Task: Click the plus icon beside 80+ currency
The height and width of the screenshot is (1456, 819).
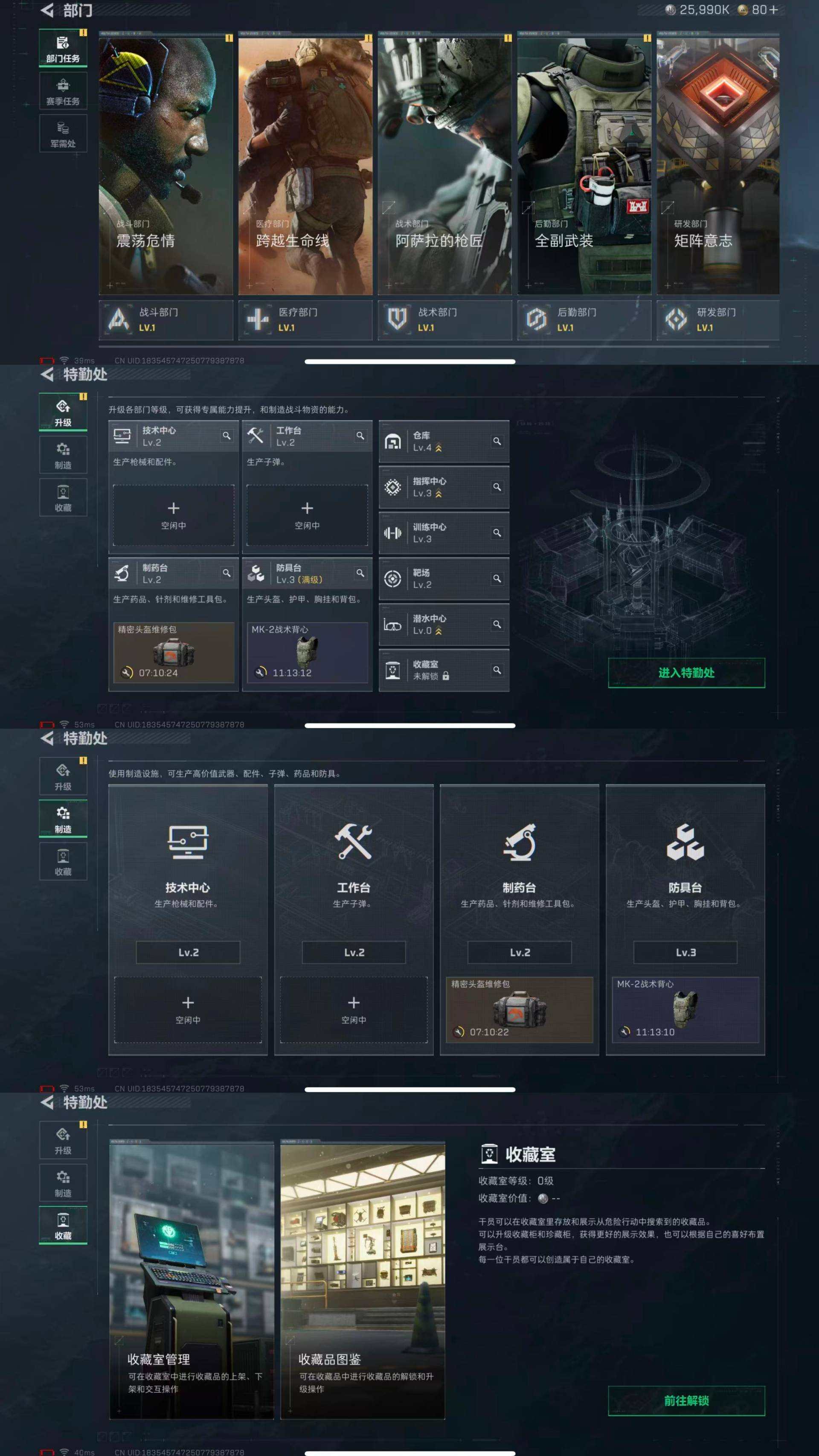Action: click(x=773, y=10)
